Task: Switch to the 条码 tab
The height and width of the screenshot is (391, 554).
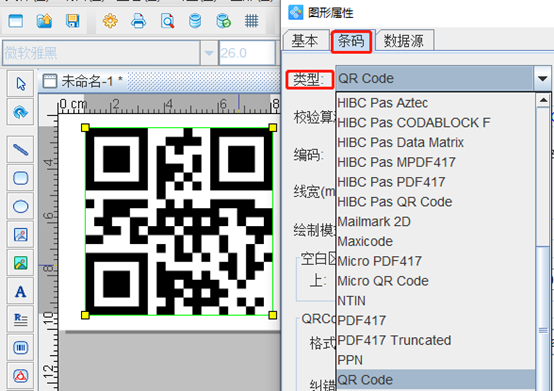Action: tap(351, 41)
